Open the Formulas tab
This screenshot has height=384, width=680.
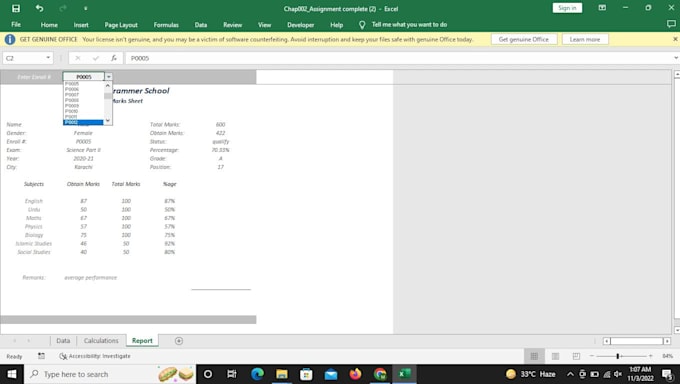[166, 25]
